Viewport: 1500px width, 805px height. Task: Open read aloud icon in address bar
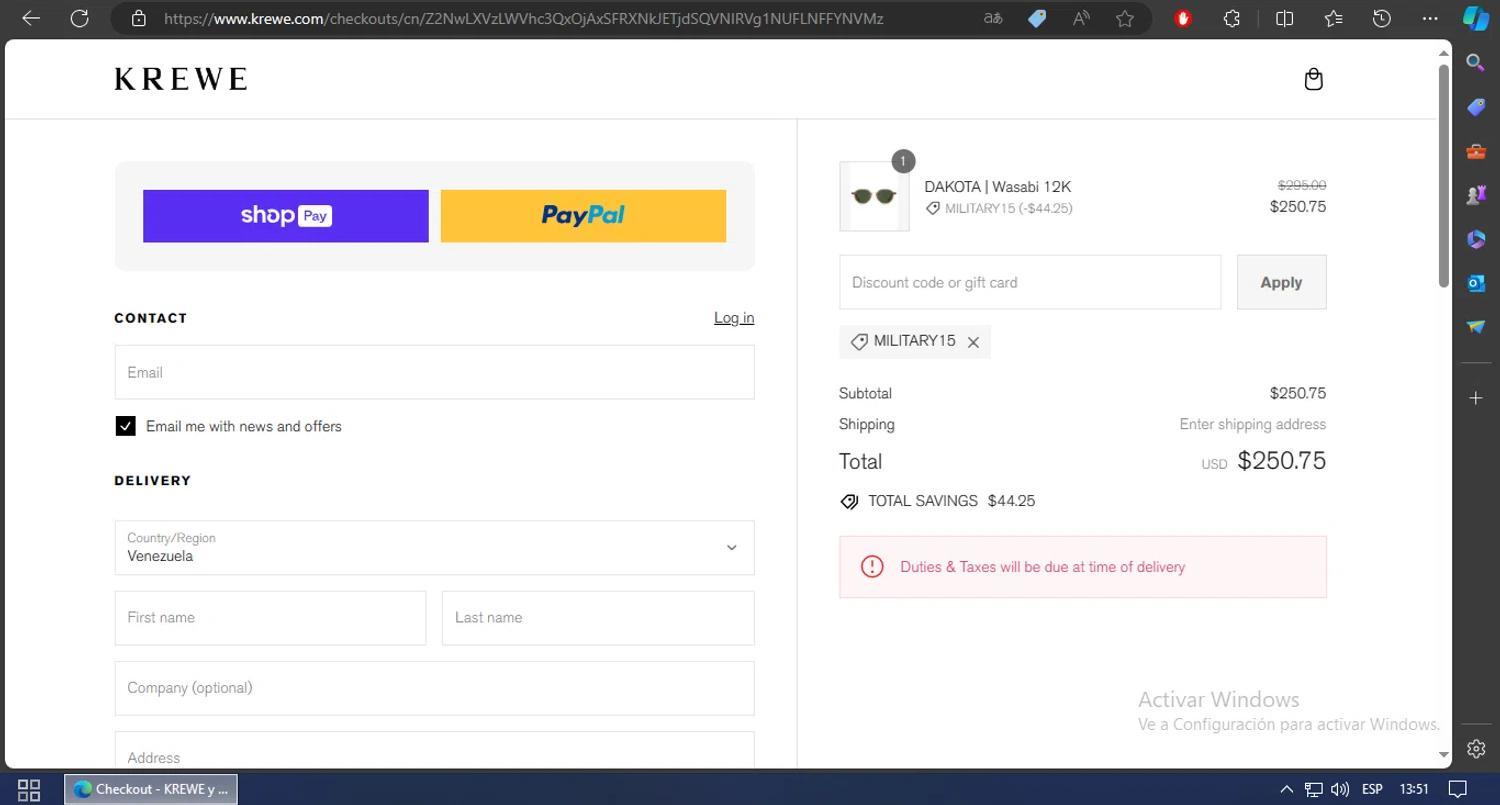click(1081, 18)
